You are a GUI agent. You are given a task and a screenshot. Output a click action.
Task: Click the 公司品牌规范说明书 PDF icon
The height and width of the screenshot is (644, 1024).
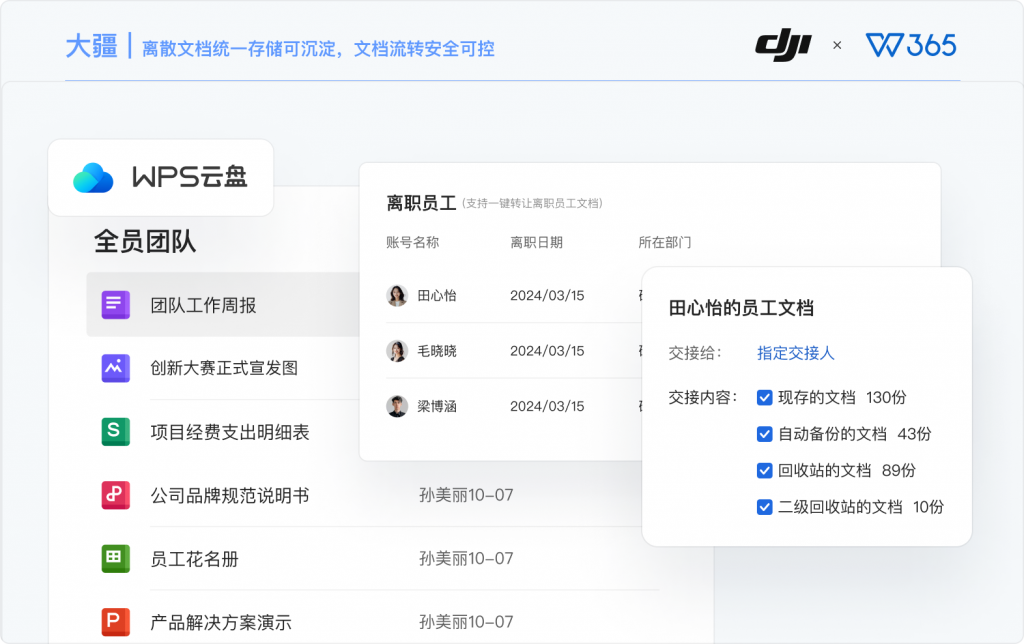coord(115,495)
